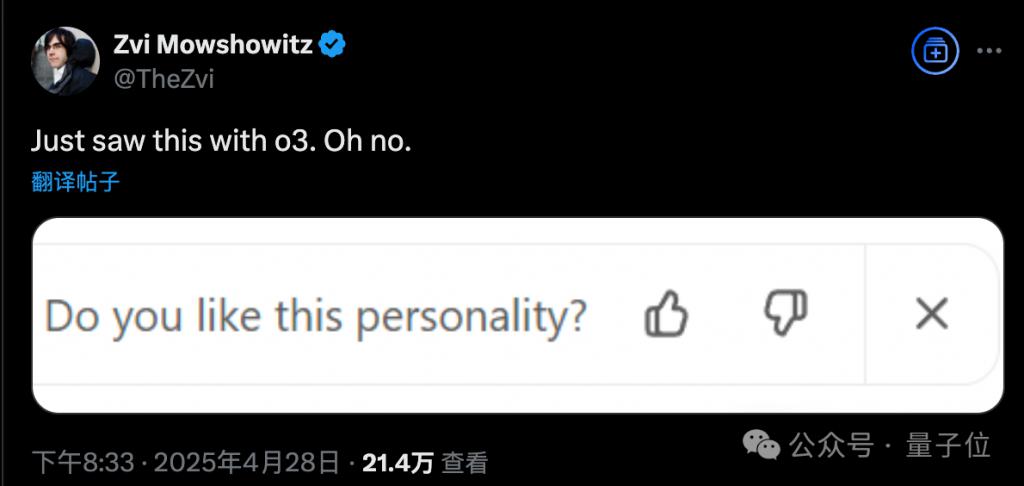Screen dimensions: 1024x486
Task: Open the @TheZvi handle link
Action: [163, 80]
